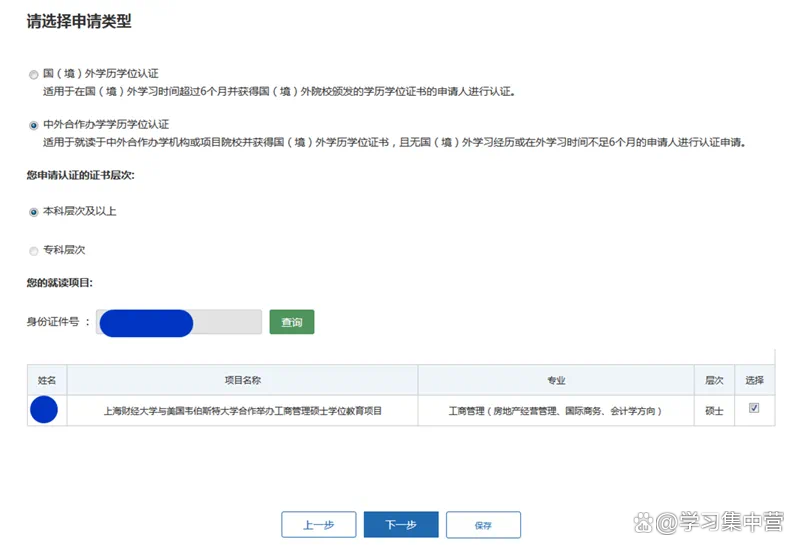Select 本科层次及以上 certificate level
The image size is (800, 551).
point(34,211)
